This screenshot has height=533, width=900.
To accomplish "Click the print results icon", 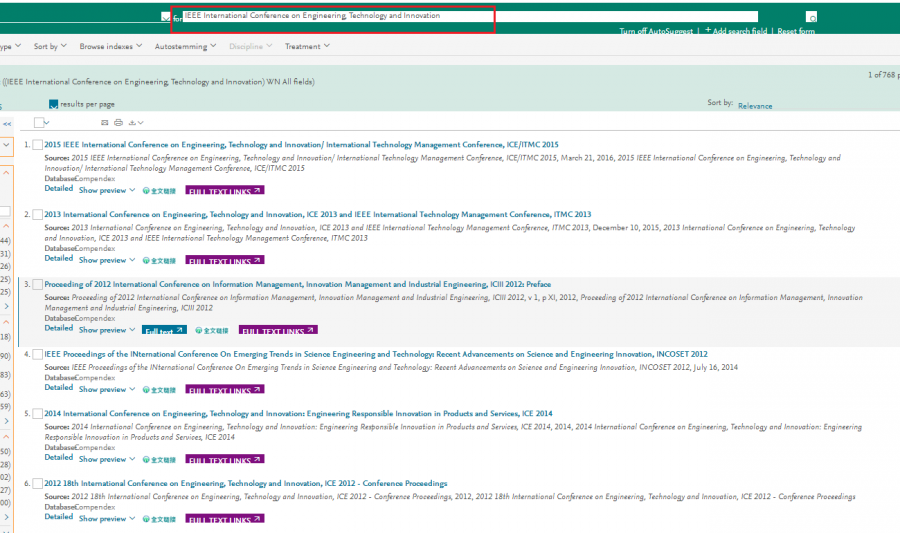I will (x=118, y=122).
